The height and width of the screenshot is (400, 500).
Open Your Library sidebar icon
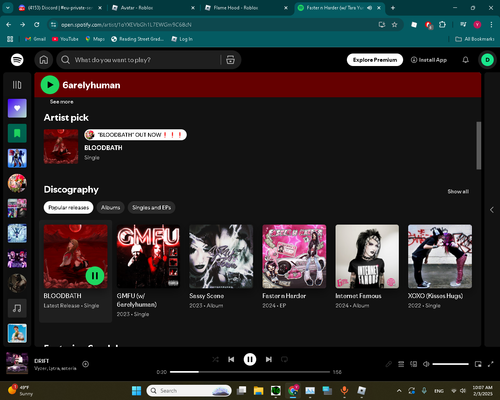click(17, 85)
